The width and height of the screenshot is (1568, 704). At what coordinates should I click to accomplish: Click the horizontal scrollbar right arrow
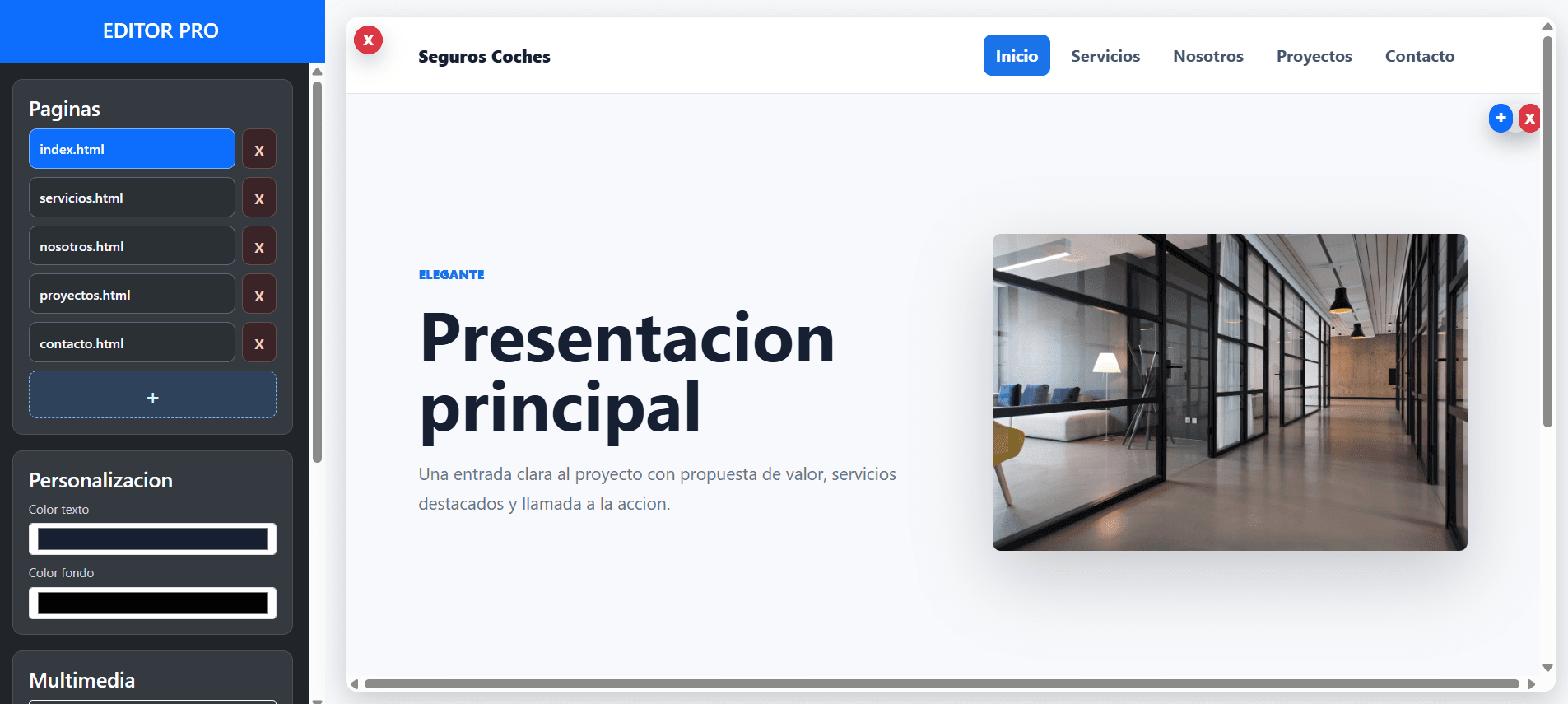[x=1531, y=684]
